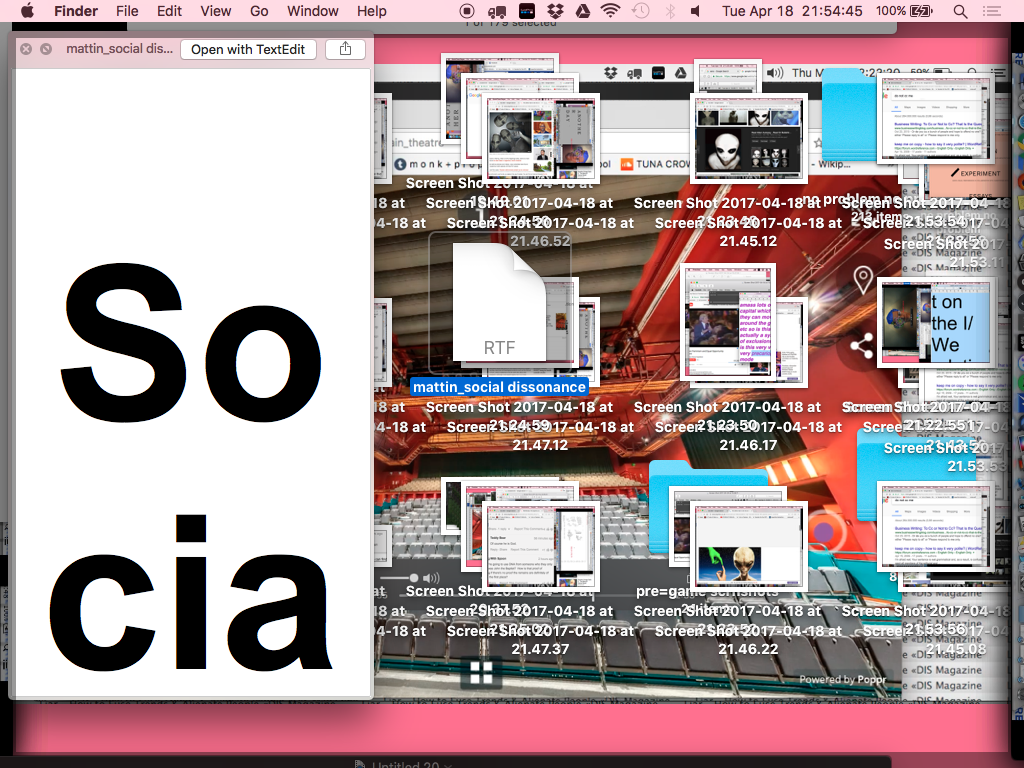Open the Help menu
The image size is (1024, 768).
coord(372,11)
